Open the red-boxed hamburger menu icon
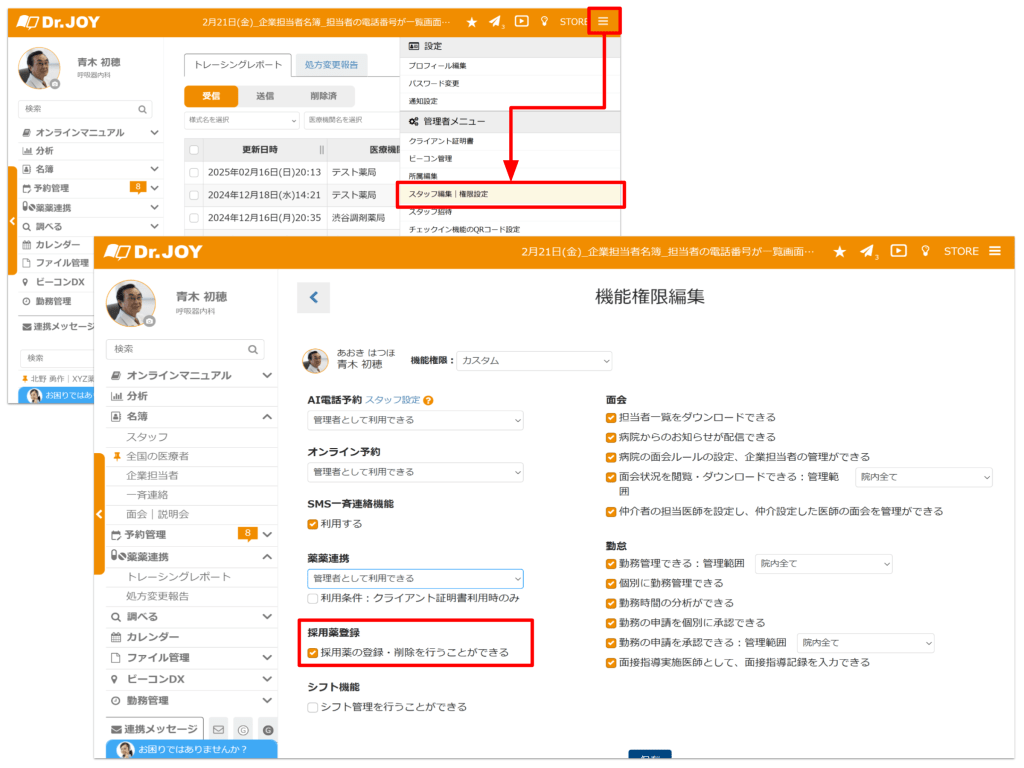The image size is (1024, 768). (603, 21)
